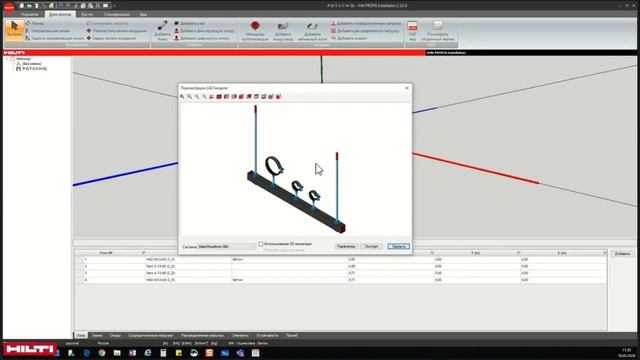The width and height of the screenshot is (640, 360).
Task: Select row 1 in the nodes table
Action: 341,260
